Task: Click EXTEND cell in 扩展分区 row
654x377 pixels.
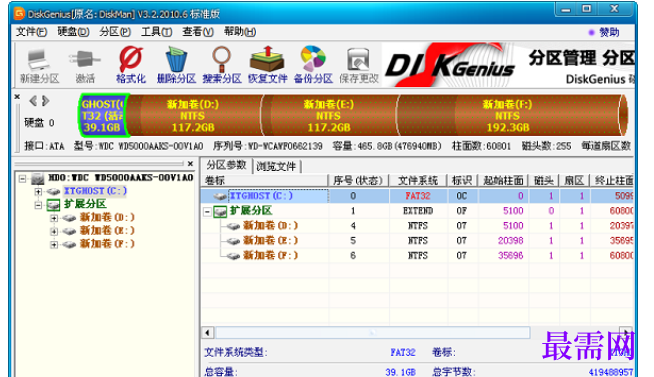Action: 418,211
